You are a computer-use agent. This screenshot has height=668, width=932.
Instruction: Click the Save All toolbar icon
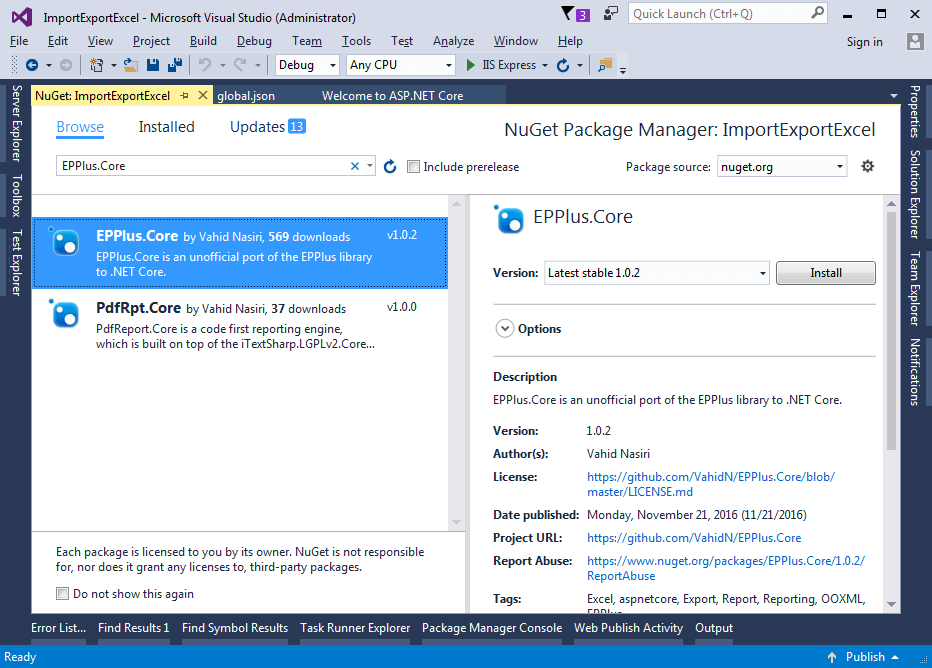coord(175,65)
